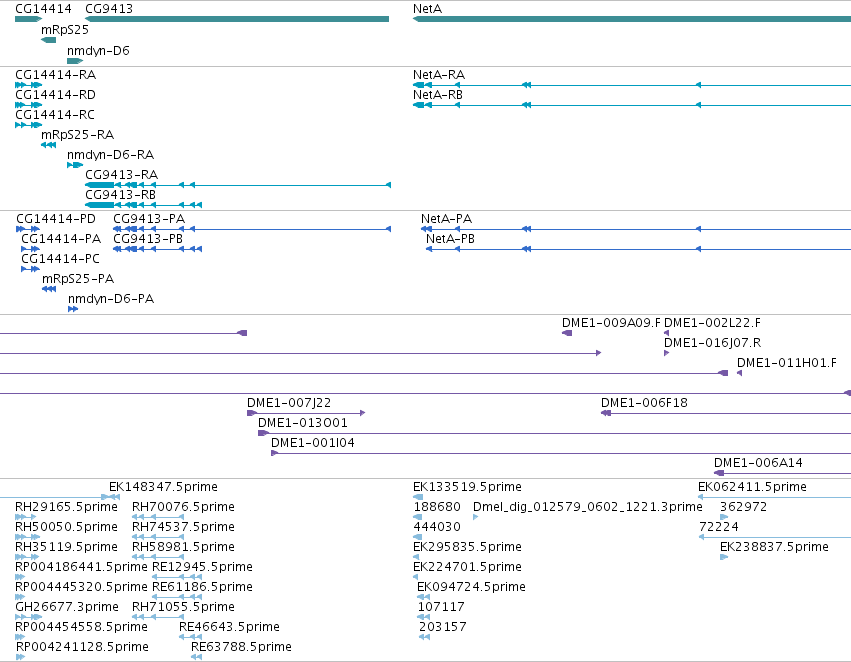The height and width of the screenshot is (662, 851).
Task: Click the NetA gene feature bar
Action: pyautogui.click(x=632, y=19)
